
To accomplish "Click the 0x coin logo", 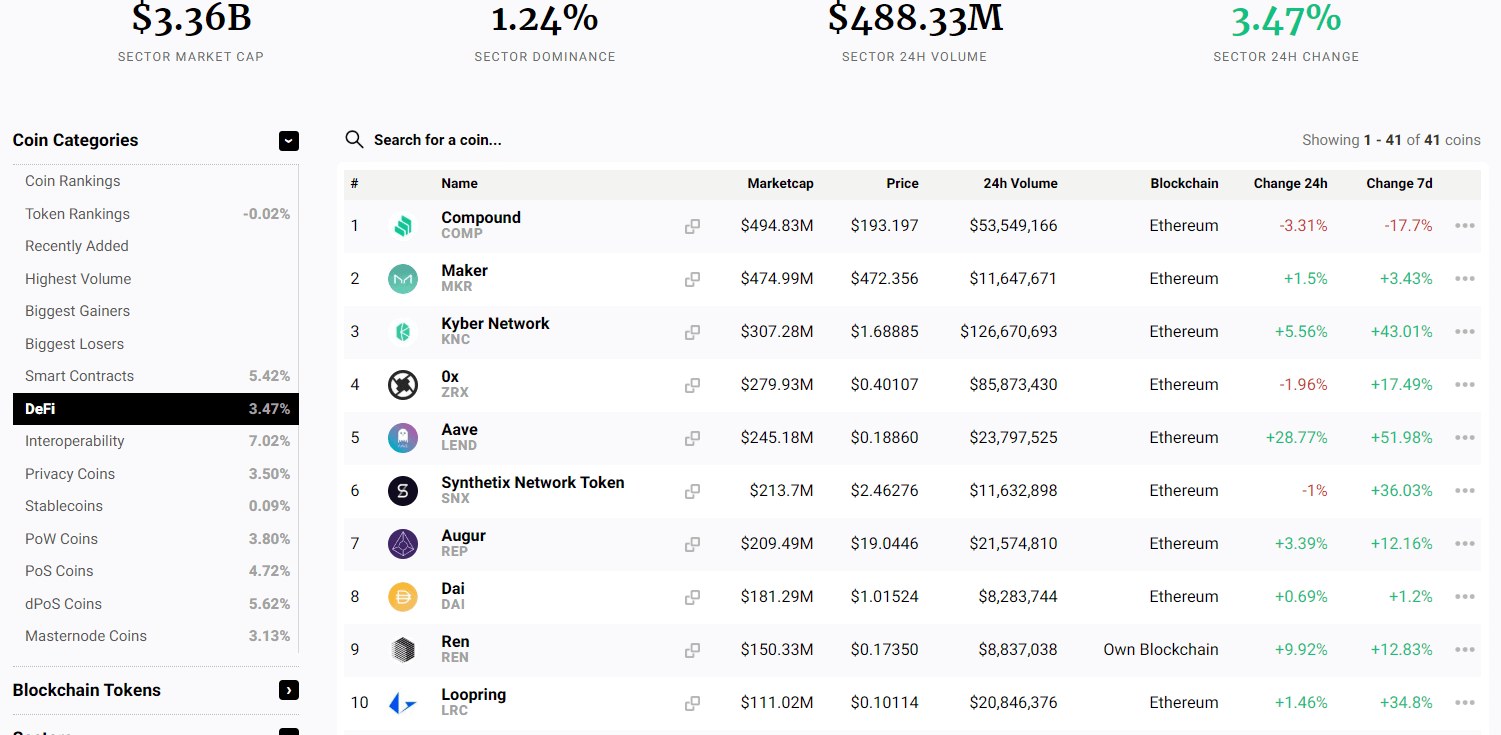I will [403, 385].
